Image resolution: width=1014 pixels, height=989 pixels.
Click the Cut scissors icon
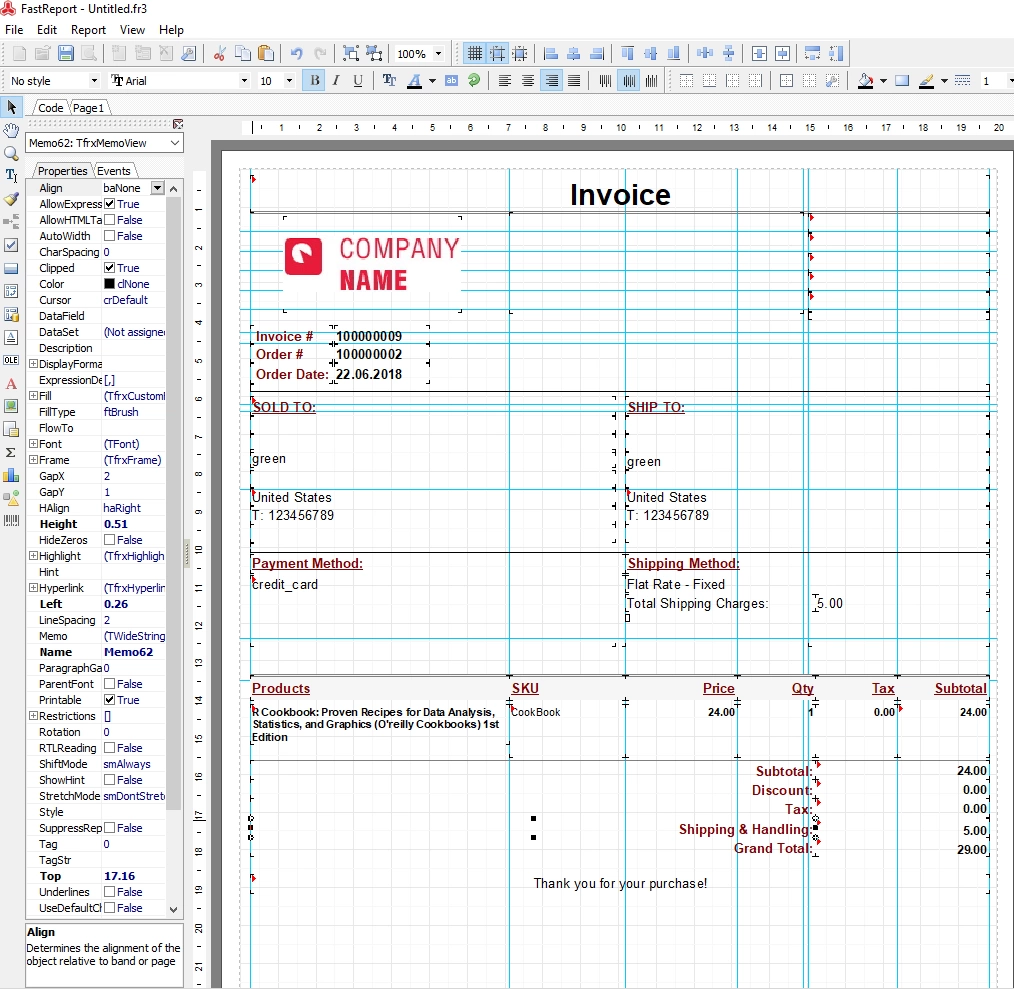pyautogui.click(x=219, y=54)
